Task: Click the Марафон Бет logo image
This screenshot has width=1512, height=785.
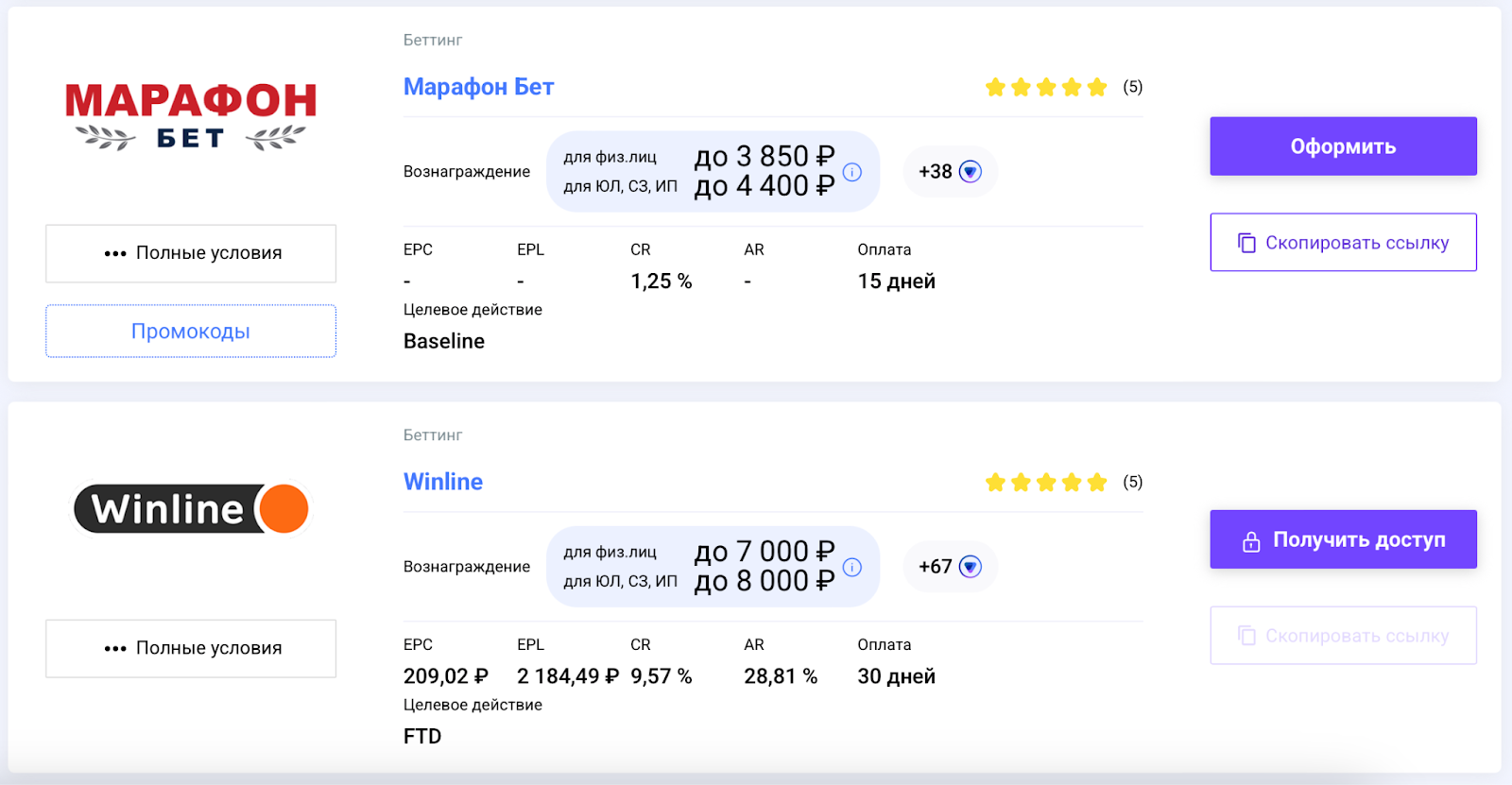Action: tap(191, 115)
